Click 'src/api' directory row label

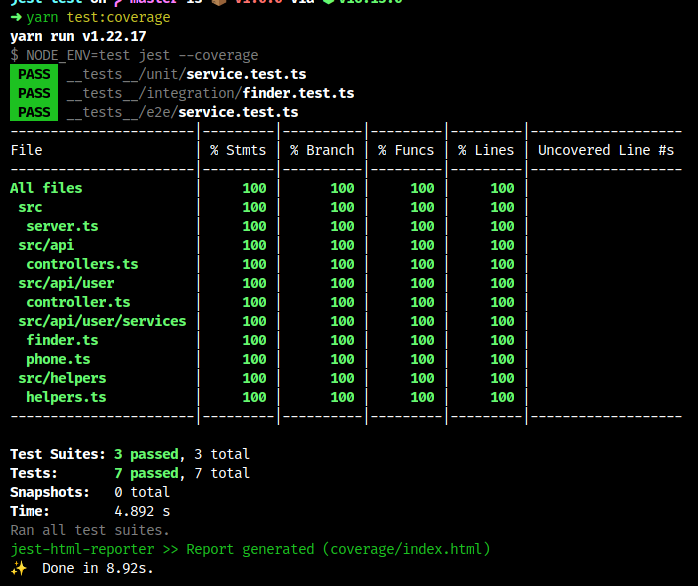46,245
